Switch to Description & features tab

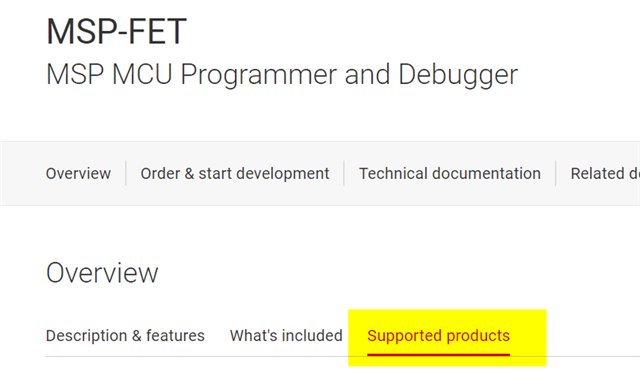[x=125, y=335]
